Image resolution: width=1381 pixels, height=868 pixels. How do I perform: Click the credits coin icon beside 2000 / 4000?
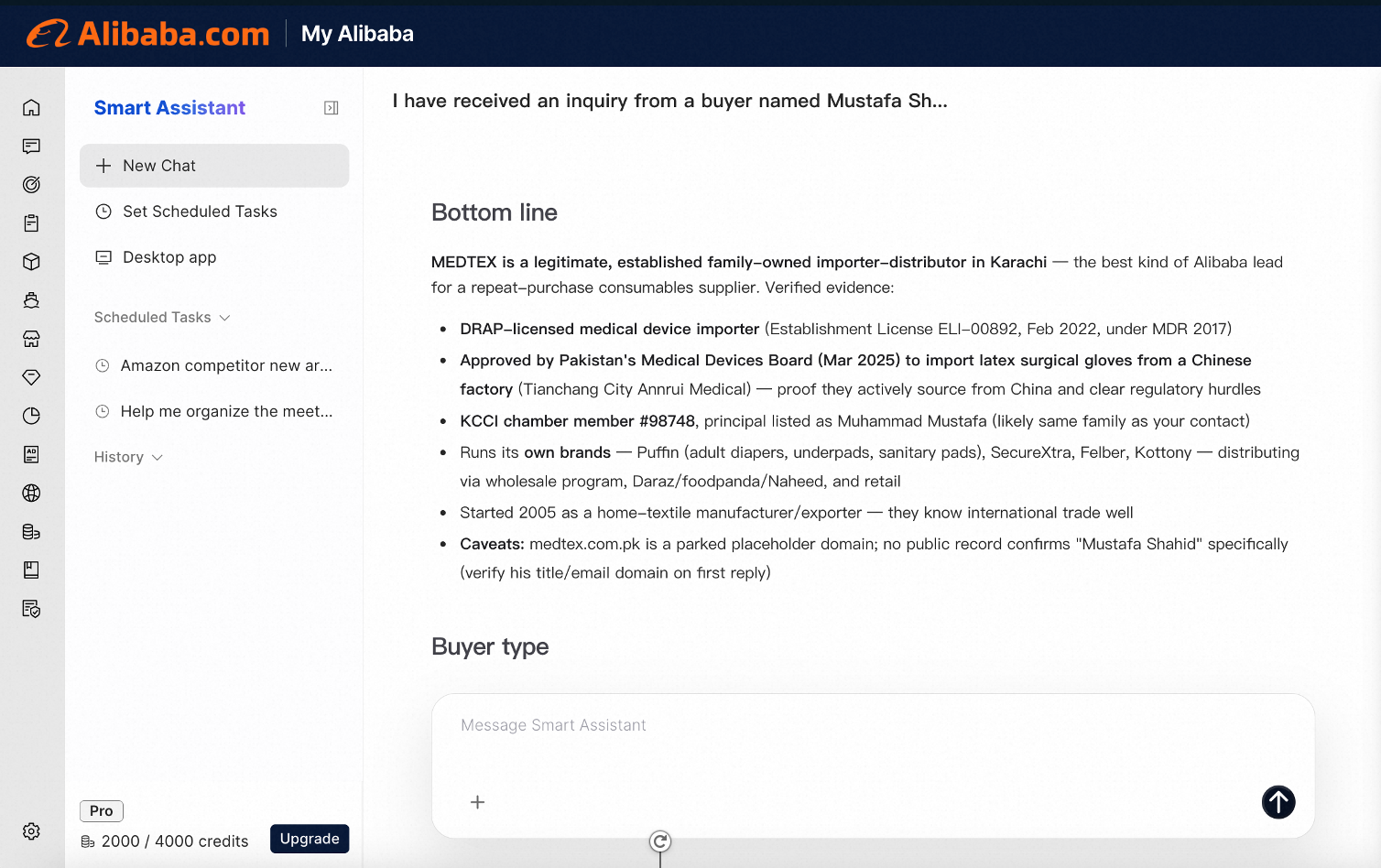[88, 841]
